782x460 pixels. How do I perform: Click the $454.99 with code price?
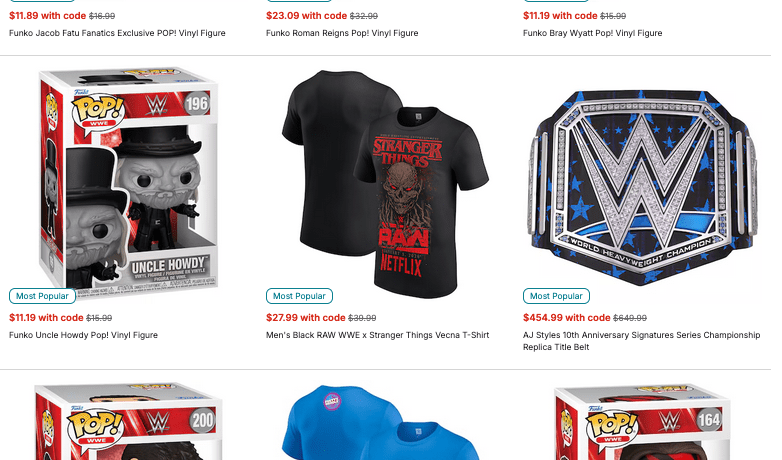click(x=567, y=318)
